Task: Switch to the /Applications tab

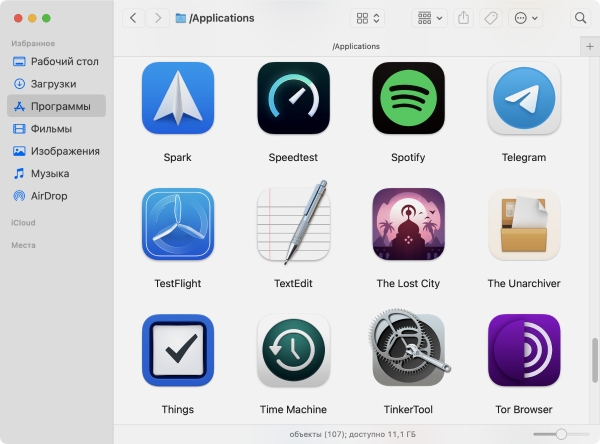Action: click(x=356, y=46)
